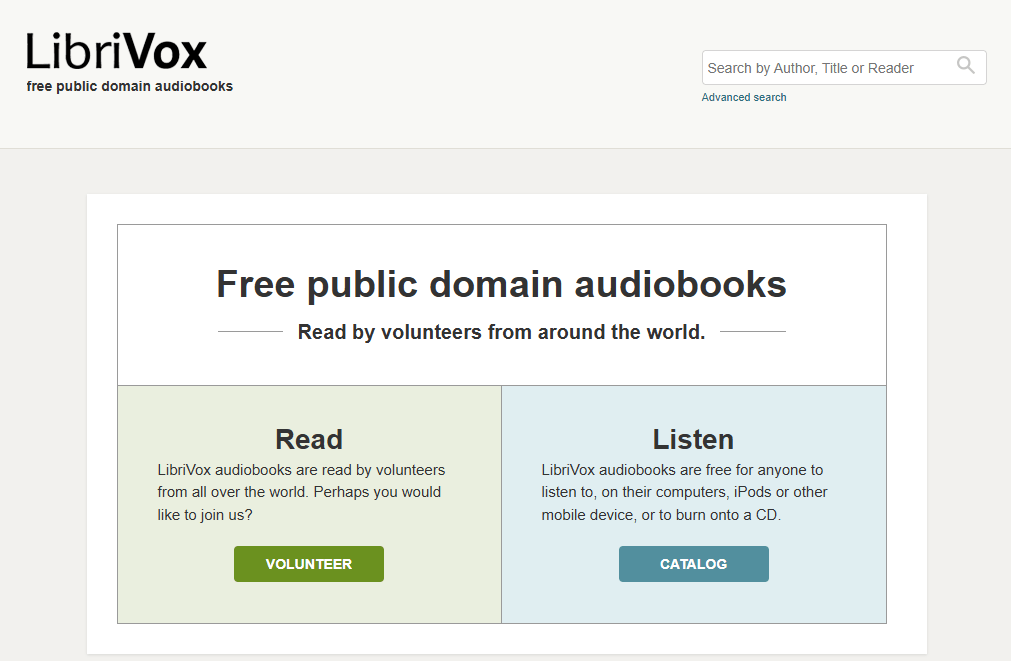
Task: Click the bold 'Vox' part of the logo
Action: tap(168, 51)
